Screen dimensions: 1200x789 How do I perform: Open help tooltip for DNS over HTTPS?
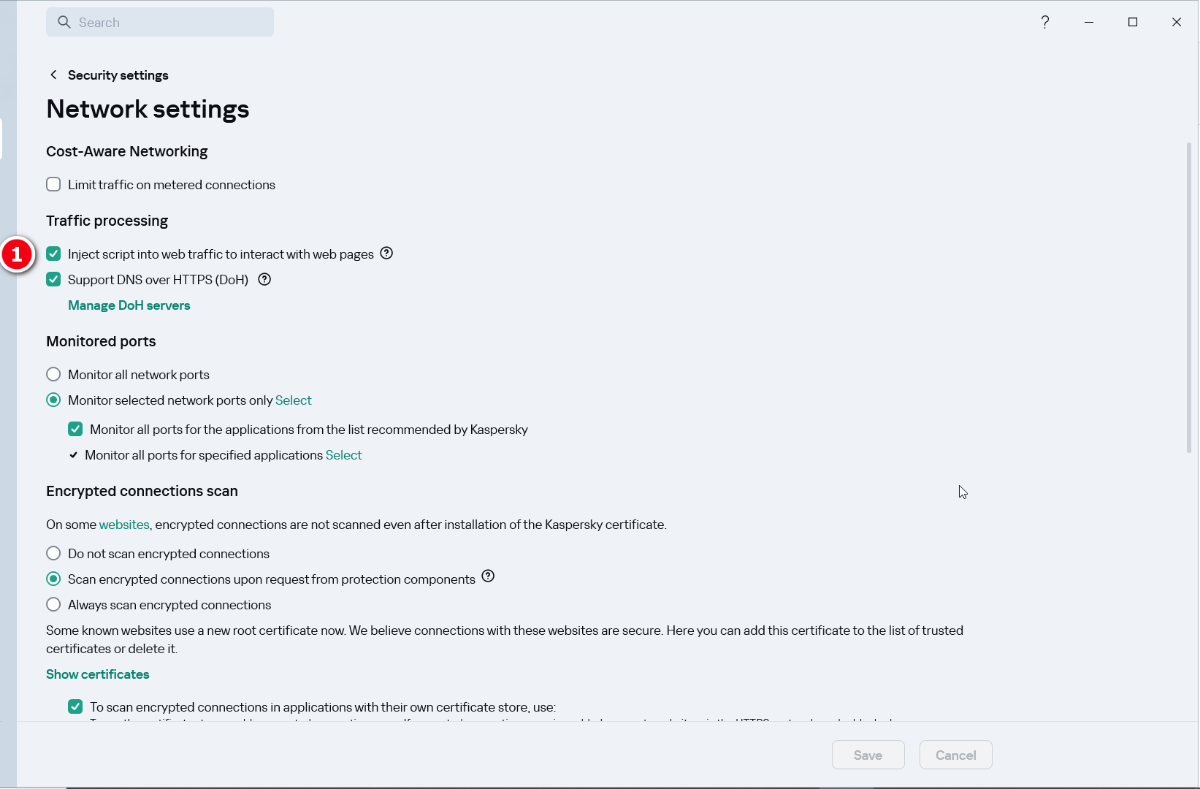(x=265, y=280)
